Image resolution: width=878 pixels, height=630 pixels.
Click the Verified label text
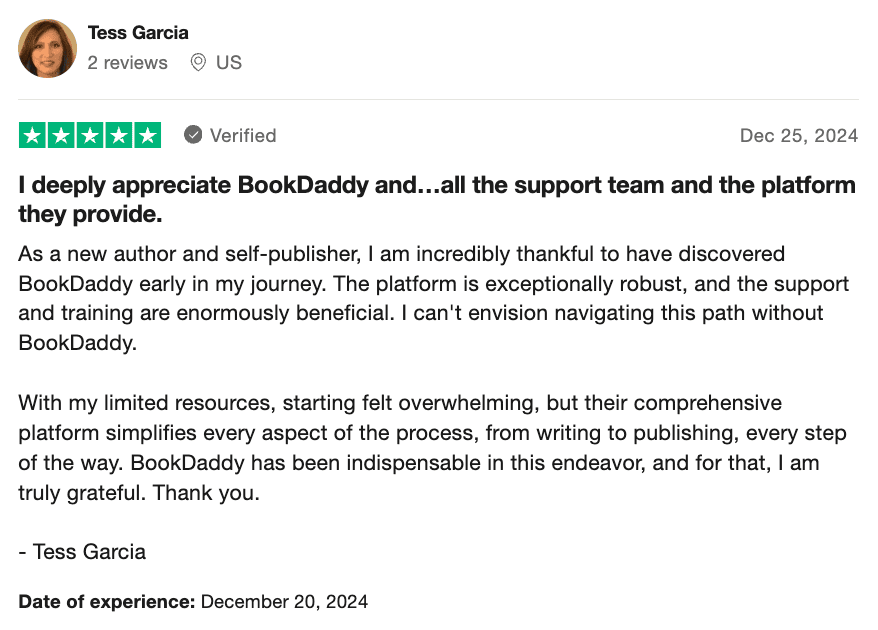tap(243, 135)
